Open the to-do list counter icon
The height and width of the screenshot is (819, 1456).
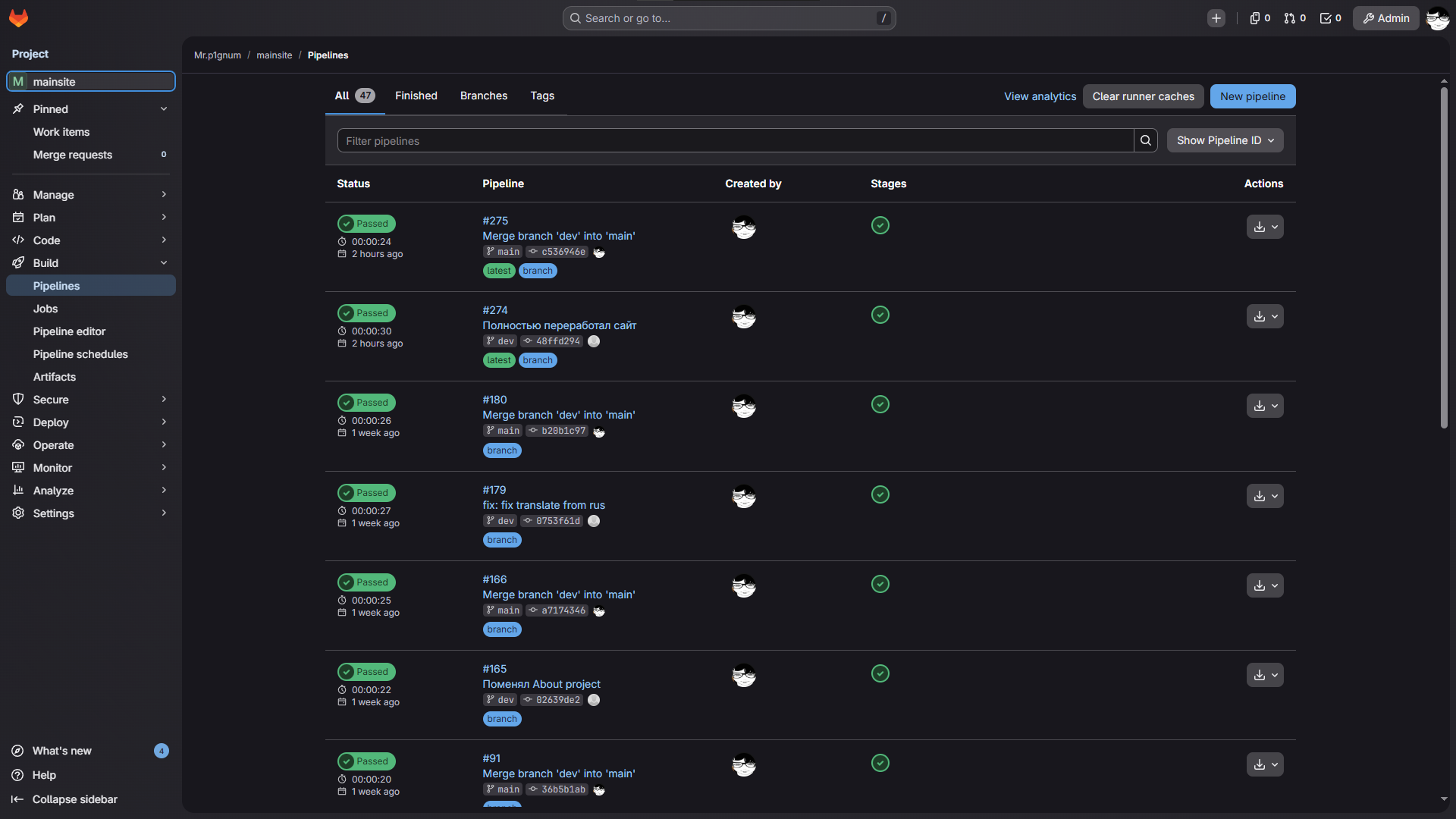click(x=1330, y=18)
